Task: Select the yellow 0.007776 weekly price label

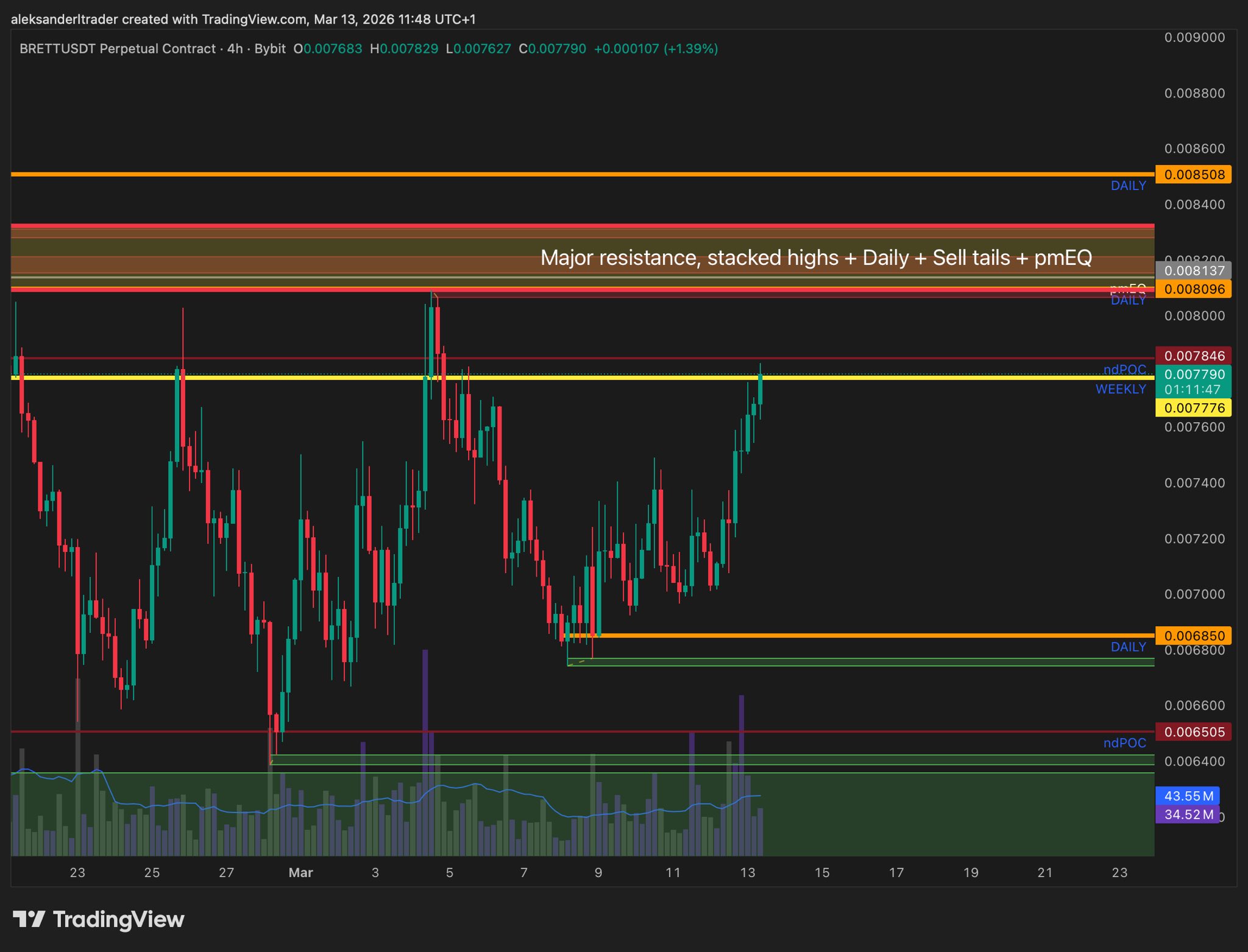Action: [1193, 408]
